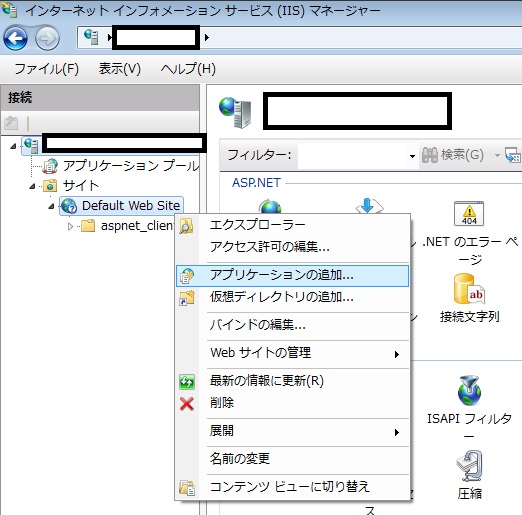Screen dimensions: 522x515
Task: Choose 名前の変更 from context menu
Action: coord(292,459)
